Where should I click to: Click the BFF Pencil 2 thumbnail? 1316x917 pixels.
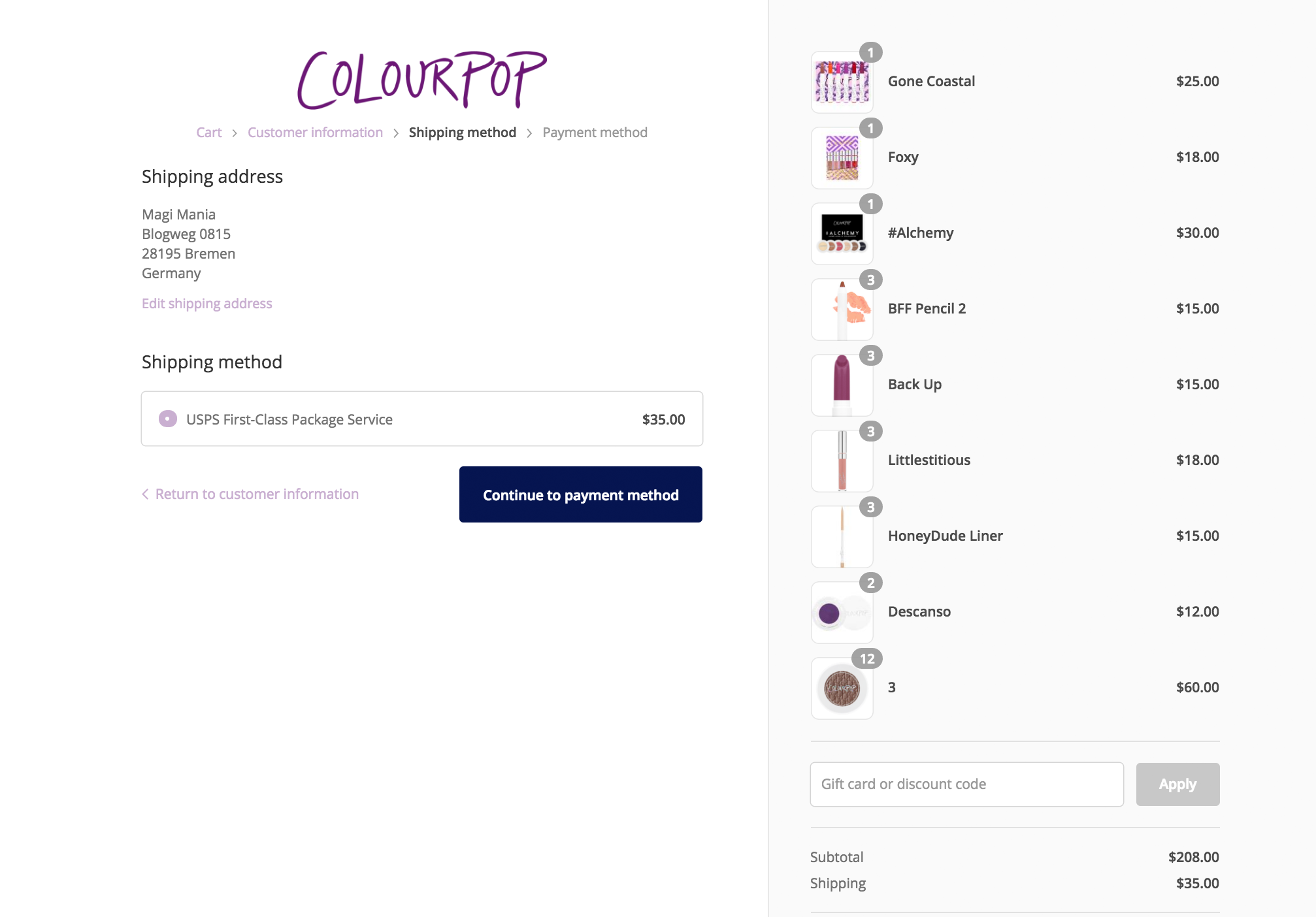click(x=842, y=310)
